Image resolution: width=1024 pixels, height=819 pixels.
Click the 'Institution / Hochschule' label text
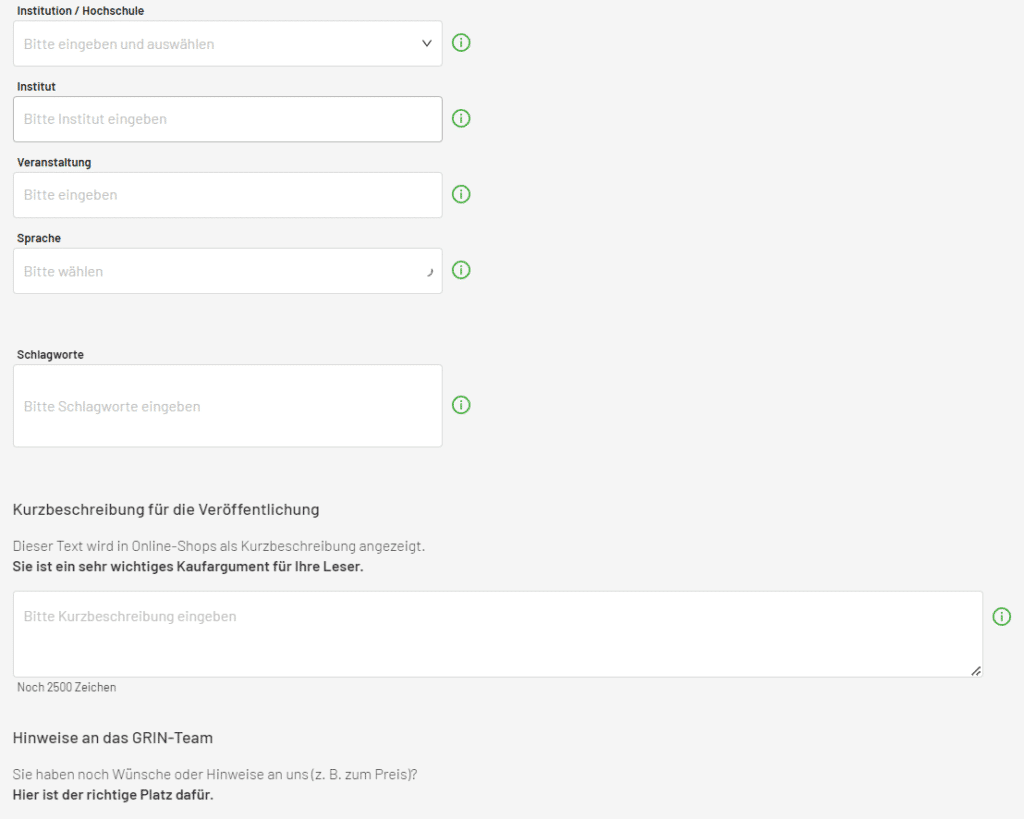[x=80, y=11]
